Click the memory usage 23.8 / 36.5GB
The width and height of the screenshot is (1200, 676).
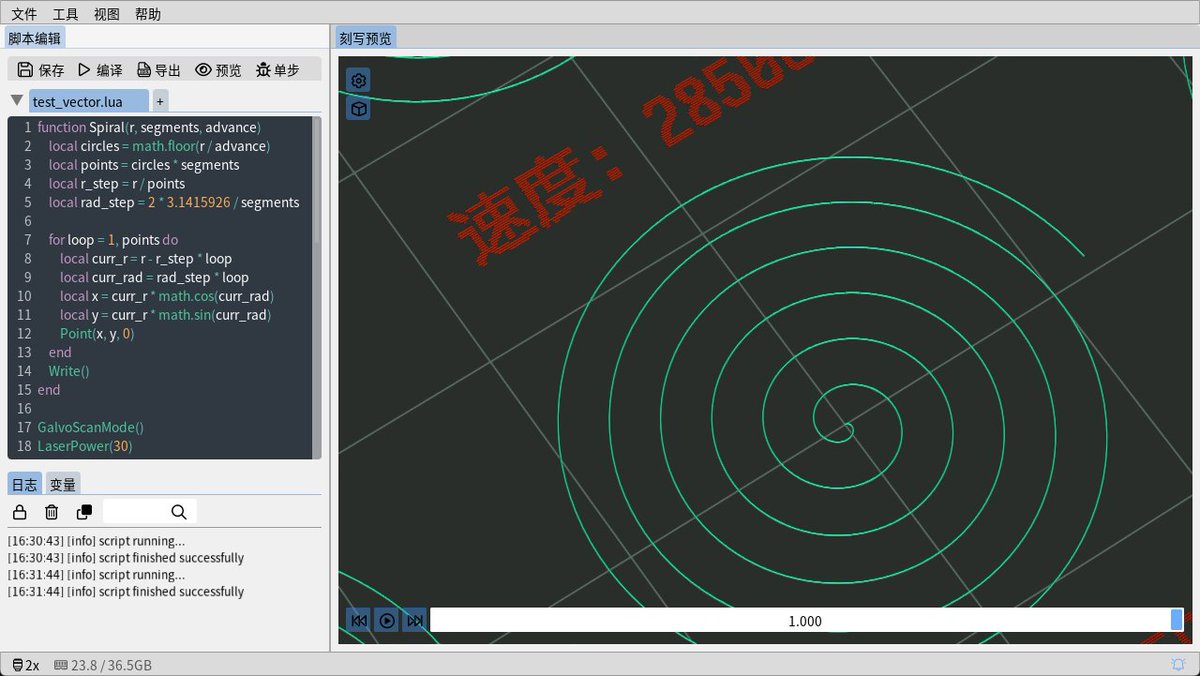tap(103, 665)
